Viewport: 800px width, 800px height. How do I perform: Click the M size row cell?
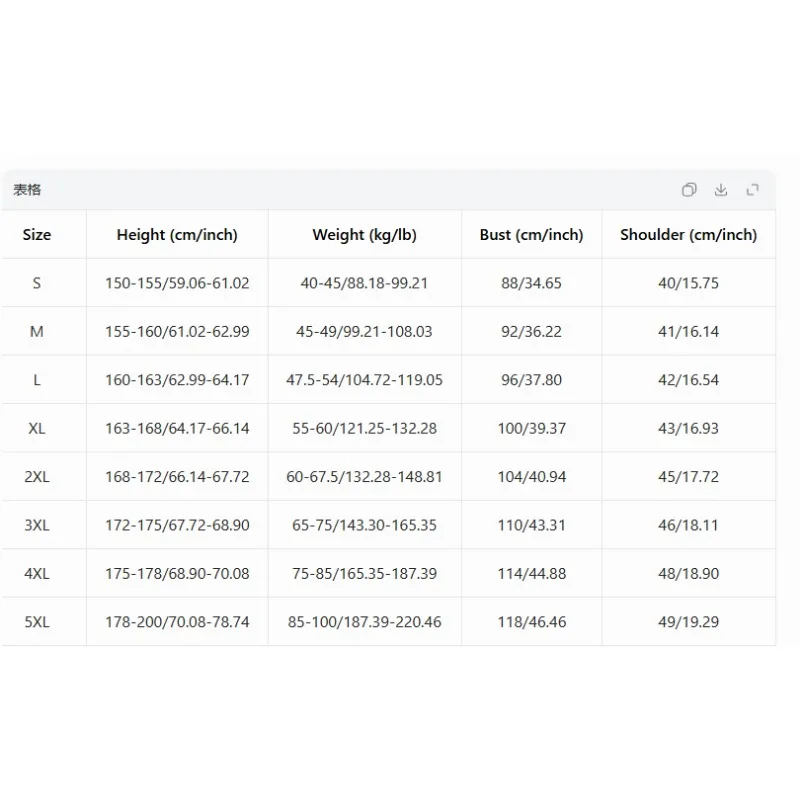37,332
